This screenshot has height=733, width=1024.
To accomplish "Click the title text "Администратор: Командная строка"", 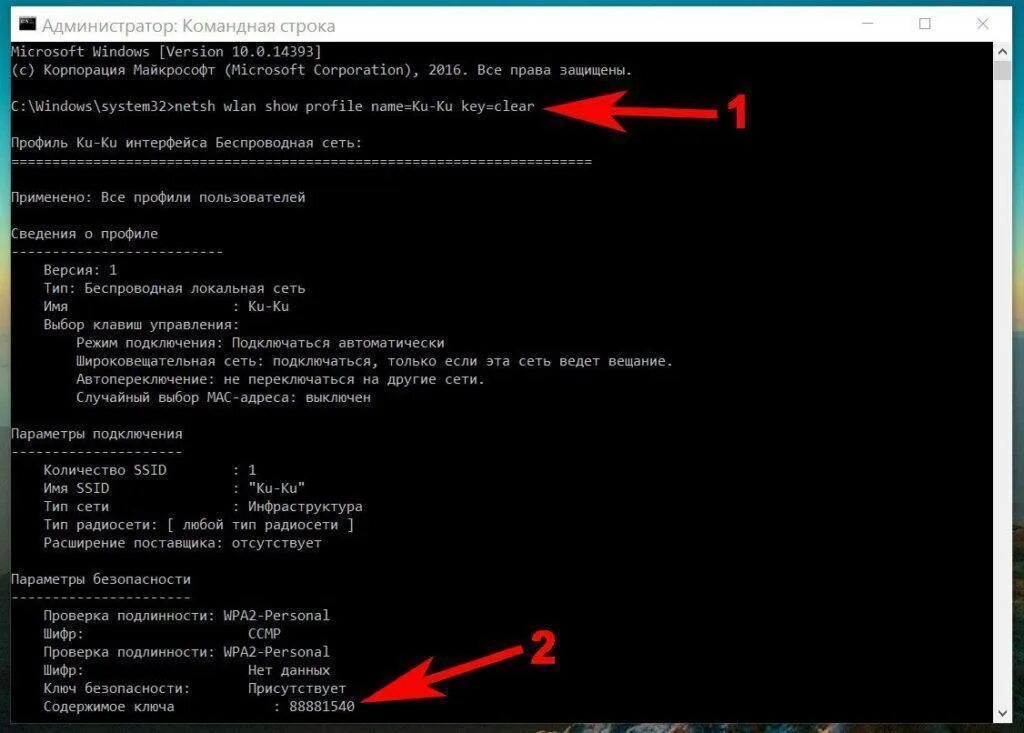I will coord(189,25).
